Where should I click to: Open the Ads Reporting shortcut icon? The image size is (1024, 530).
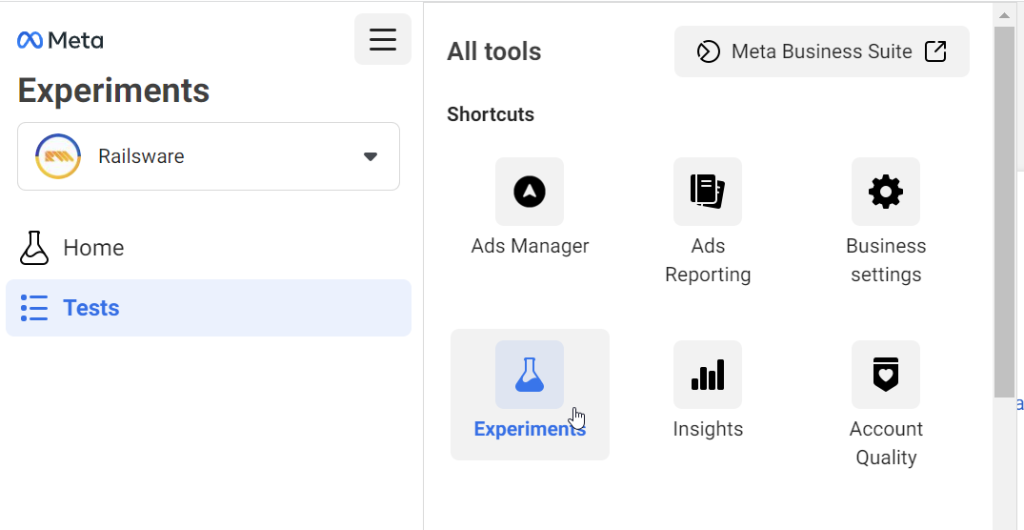pyautogui.click(x=707, y=191)
